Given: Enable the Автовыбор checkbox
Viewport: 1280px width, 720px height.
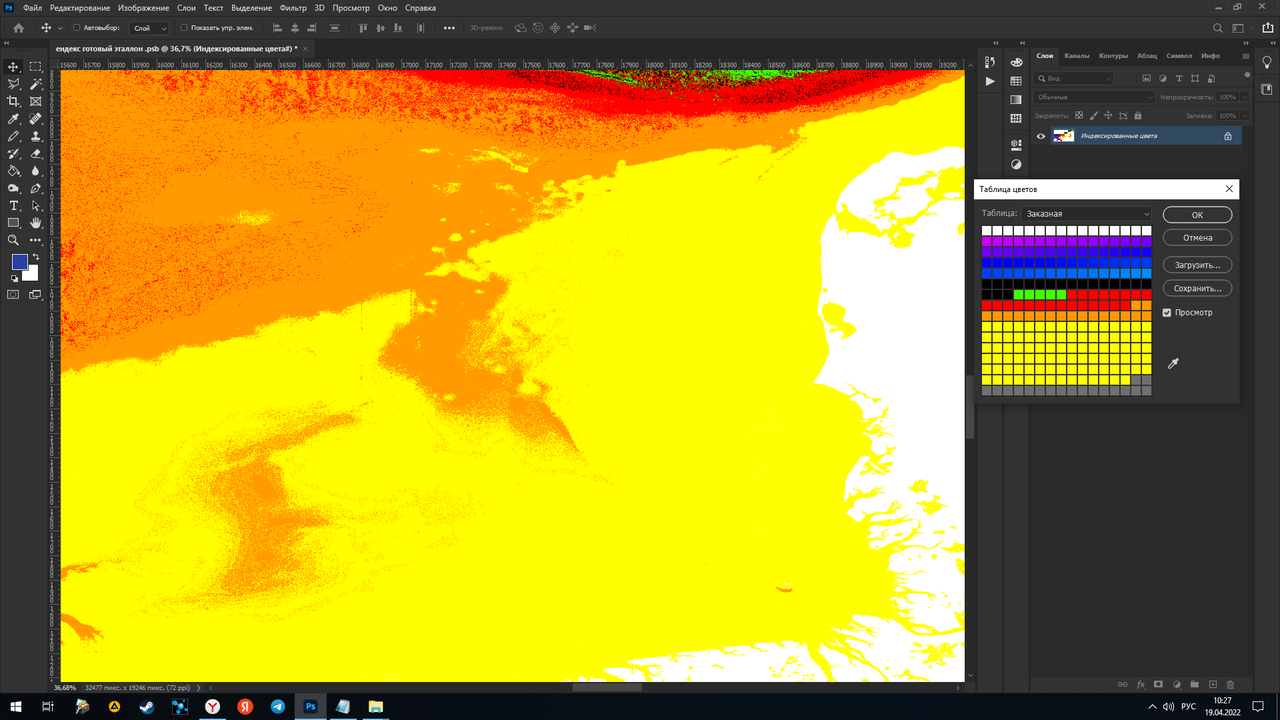Looking at the screenshot, I should [77, 28].
